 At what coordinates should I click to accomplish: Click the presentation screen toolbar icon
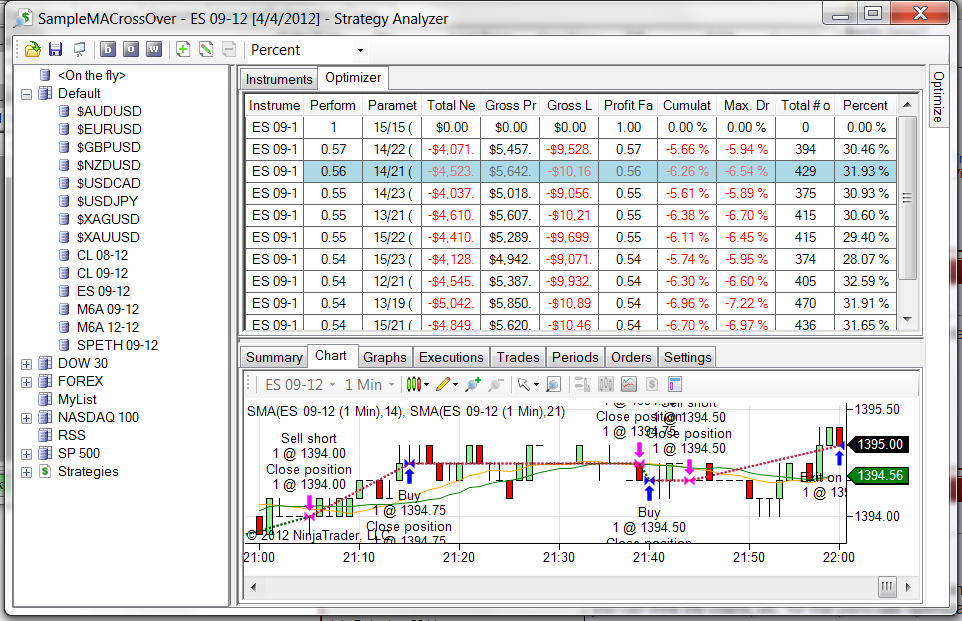79,50
